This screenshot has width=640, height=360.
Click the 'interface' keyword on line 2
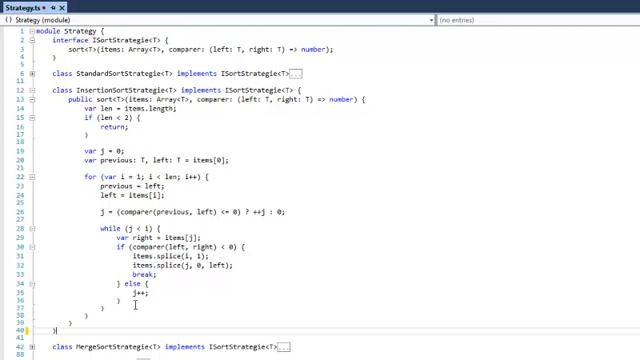[x=70, y=40]
